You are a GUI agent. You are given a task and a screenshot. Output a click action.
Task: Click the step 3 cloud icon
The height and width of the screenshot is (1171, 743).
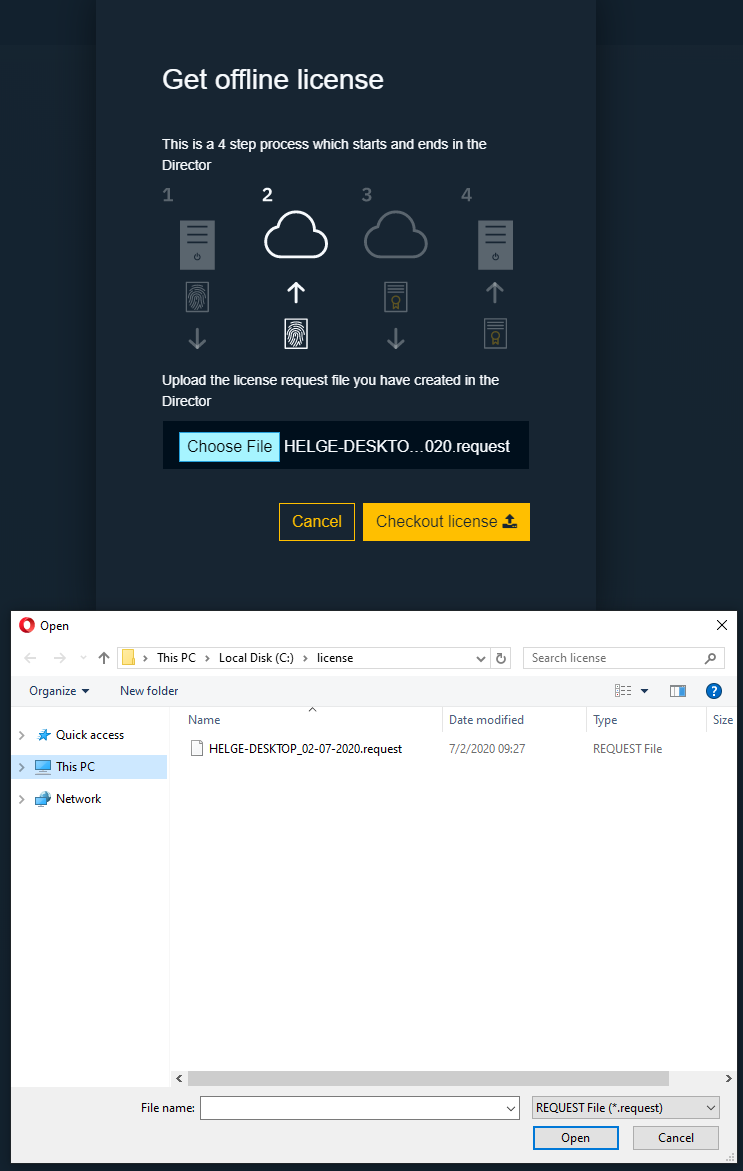(x=395, y=234)
